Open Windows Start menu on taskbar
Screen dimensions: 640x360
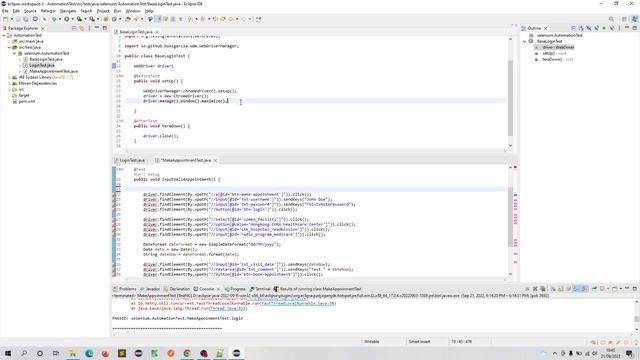tap(7, 353)
